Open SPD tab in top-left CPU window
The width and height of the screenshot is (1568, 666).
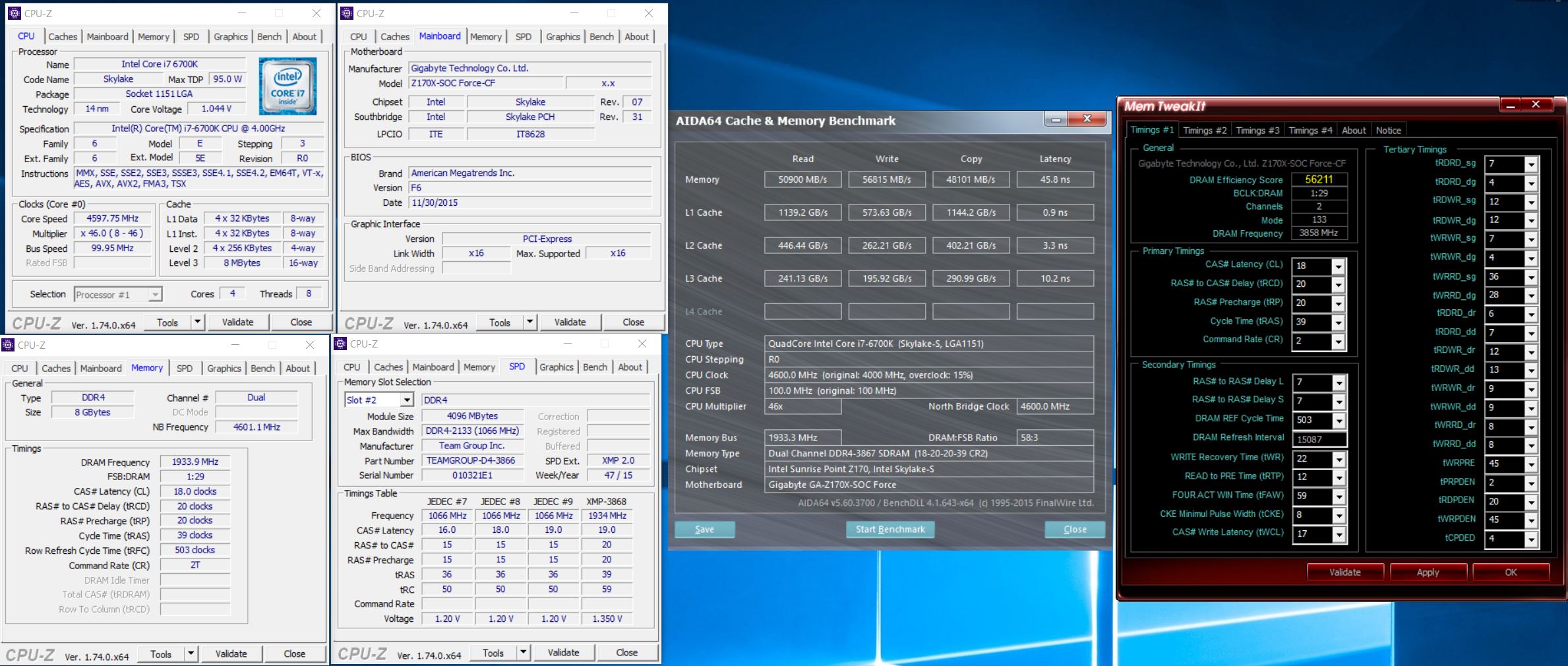tap(191, 37)
